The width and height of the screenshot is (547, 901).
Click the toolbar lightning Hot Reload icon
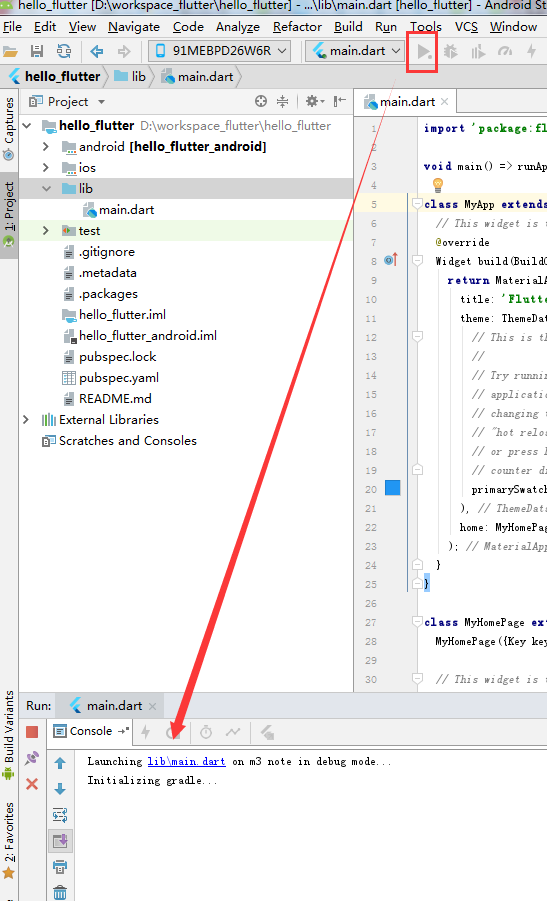coord(531,52)
